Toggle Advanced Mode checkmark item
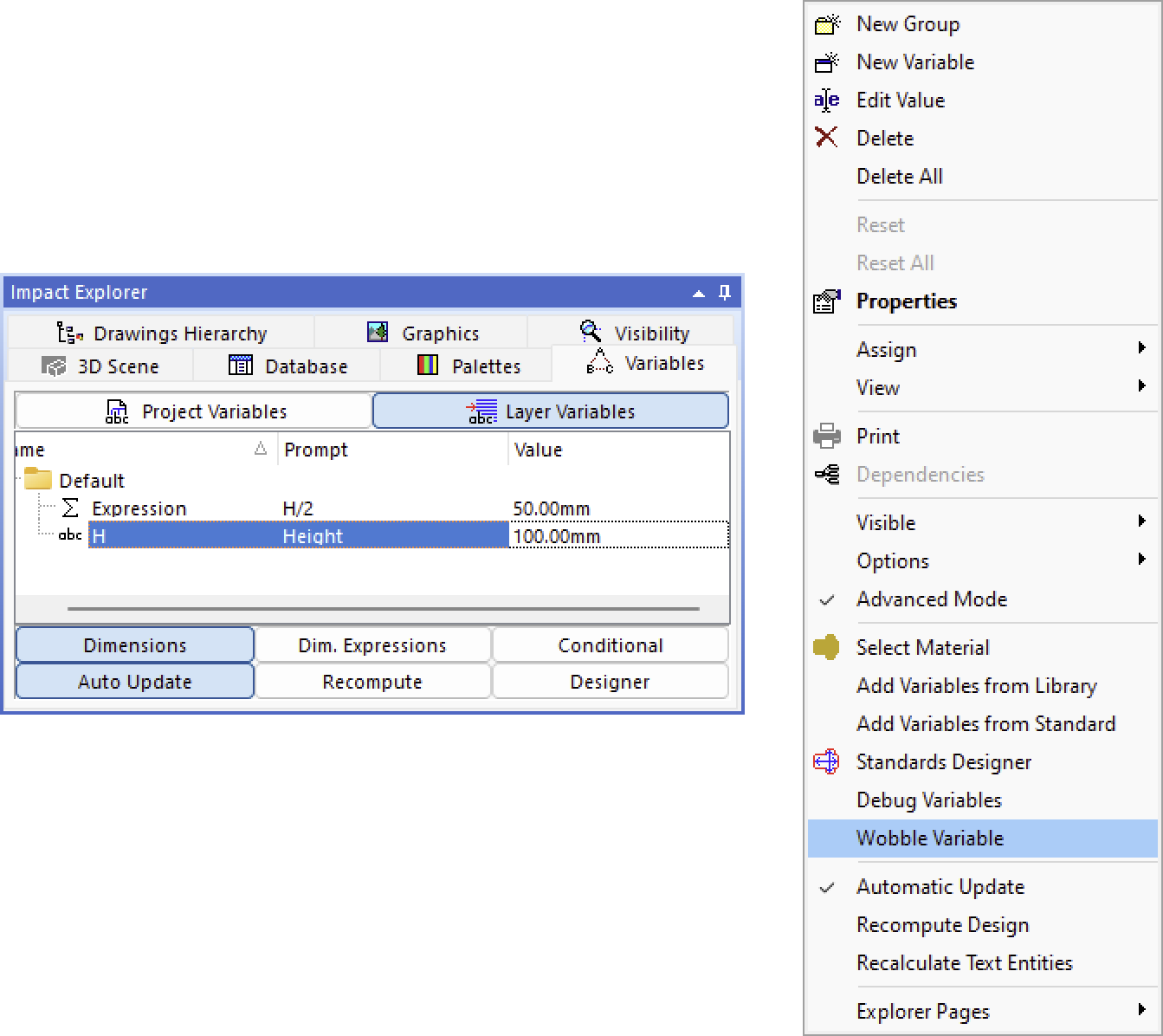 point(983,599)
